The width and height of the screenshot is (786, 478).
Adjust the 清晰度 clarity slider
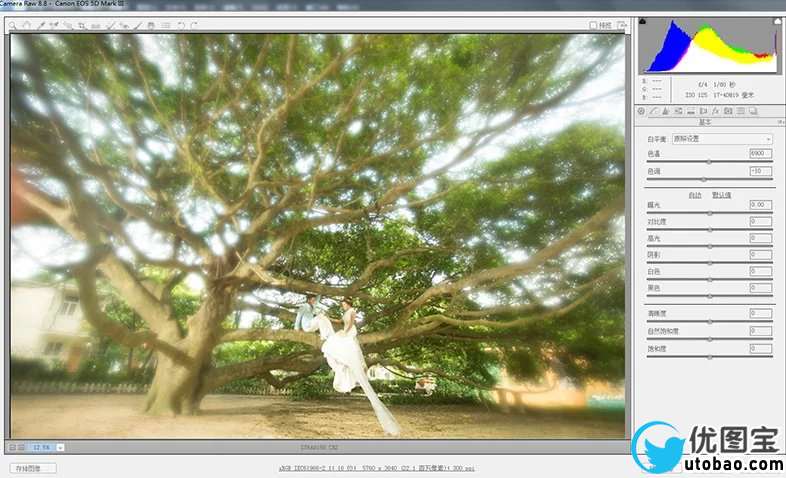click(x=709, y=322)
